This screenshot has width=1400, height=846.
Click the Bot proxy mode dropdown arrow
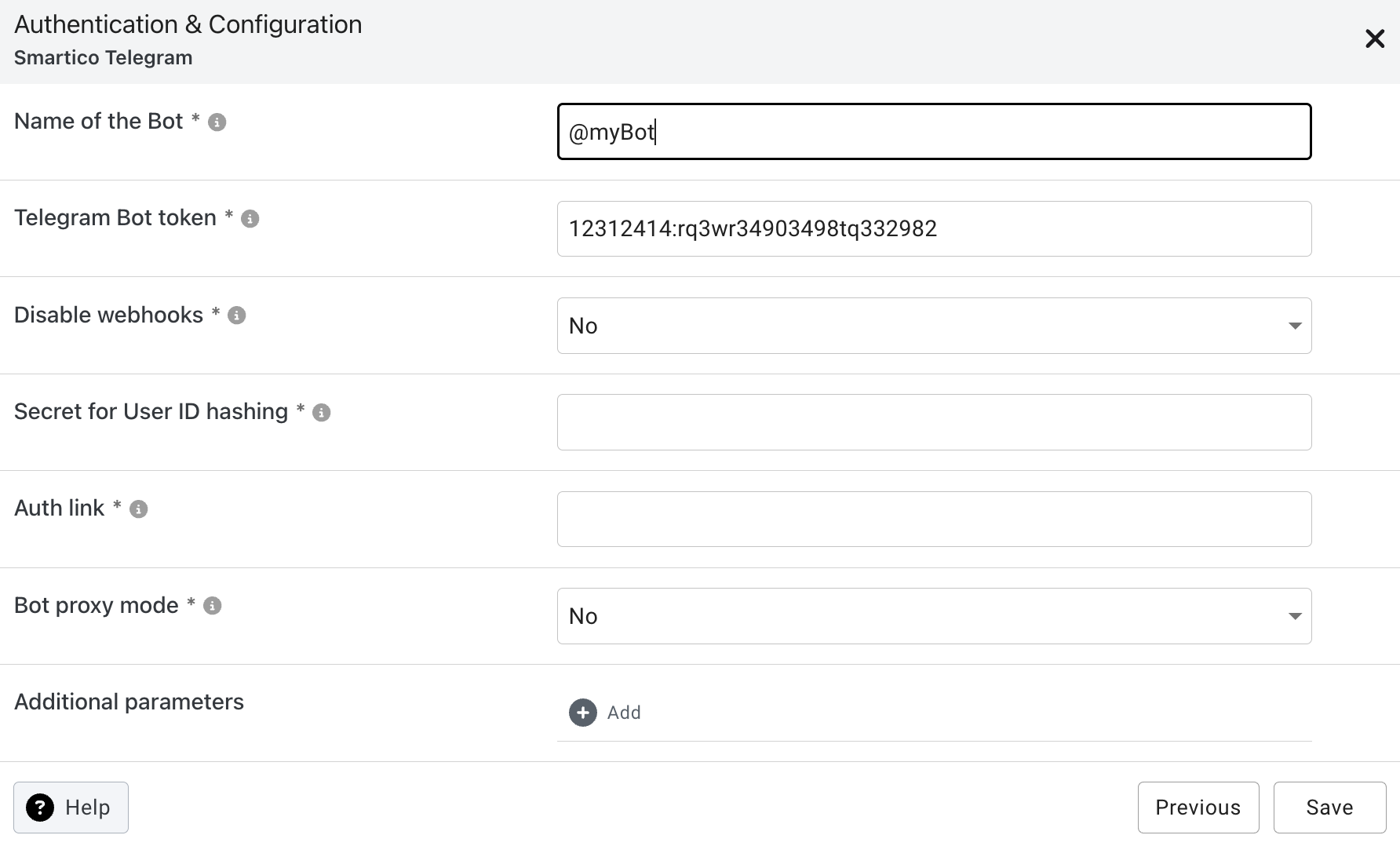(x=1295, y=616)
